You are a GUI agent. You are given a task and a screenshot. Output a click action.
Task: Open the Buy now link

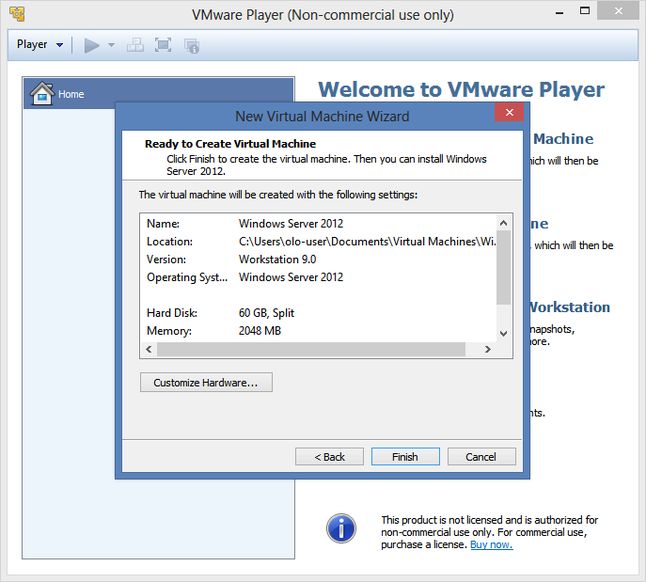tap(492, 544)
